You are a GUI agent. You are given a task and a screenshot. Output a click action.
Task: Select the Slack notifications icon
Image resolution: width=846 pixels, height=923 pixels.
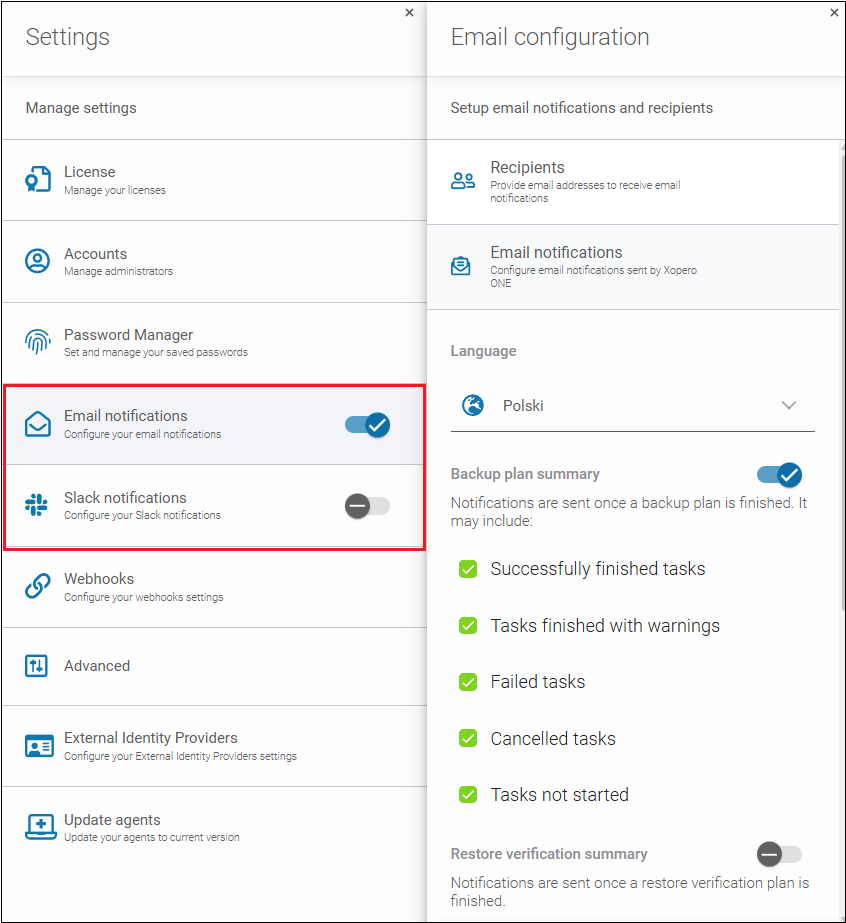tap(37, 505)
